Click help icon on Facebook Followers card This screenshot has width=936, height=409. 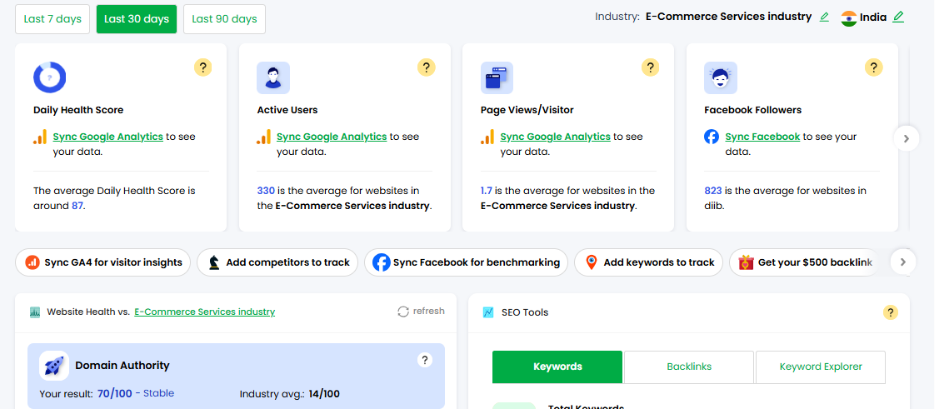pyautogui.click(x=874, y=68)
